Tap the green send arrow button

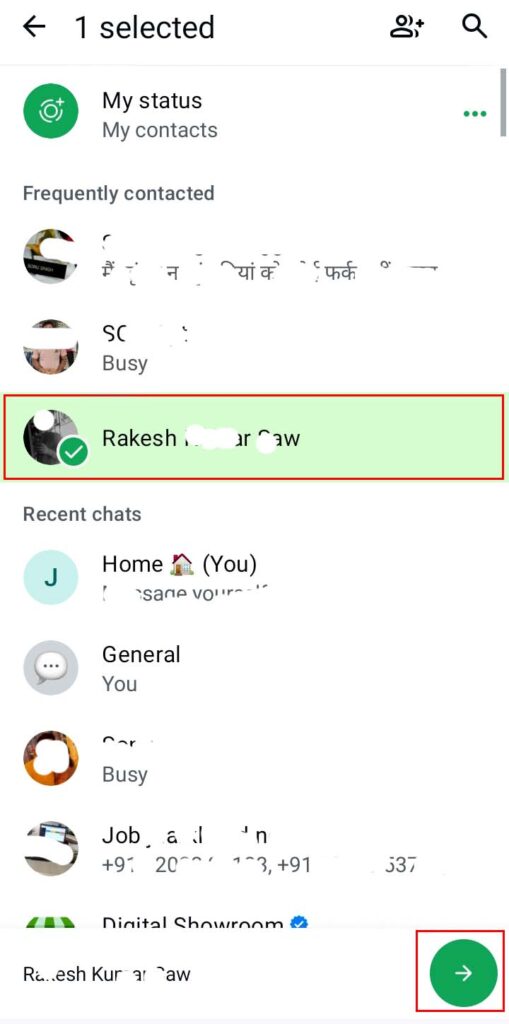[x=463, y=973]
